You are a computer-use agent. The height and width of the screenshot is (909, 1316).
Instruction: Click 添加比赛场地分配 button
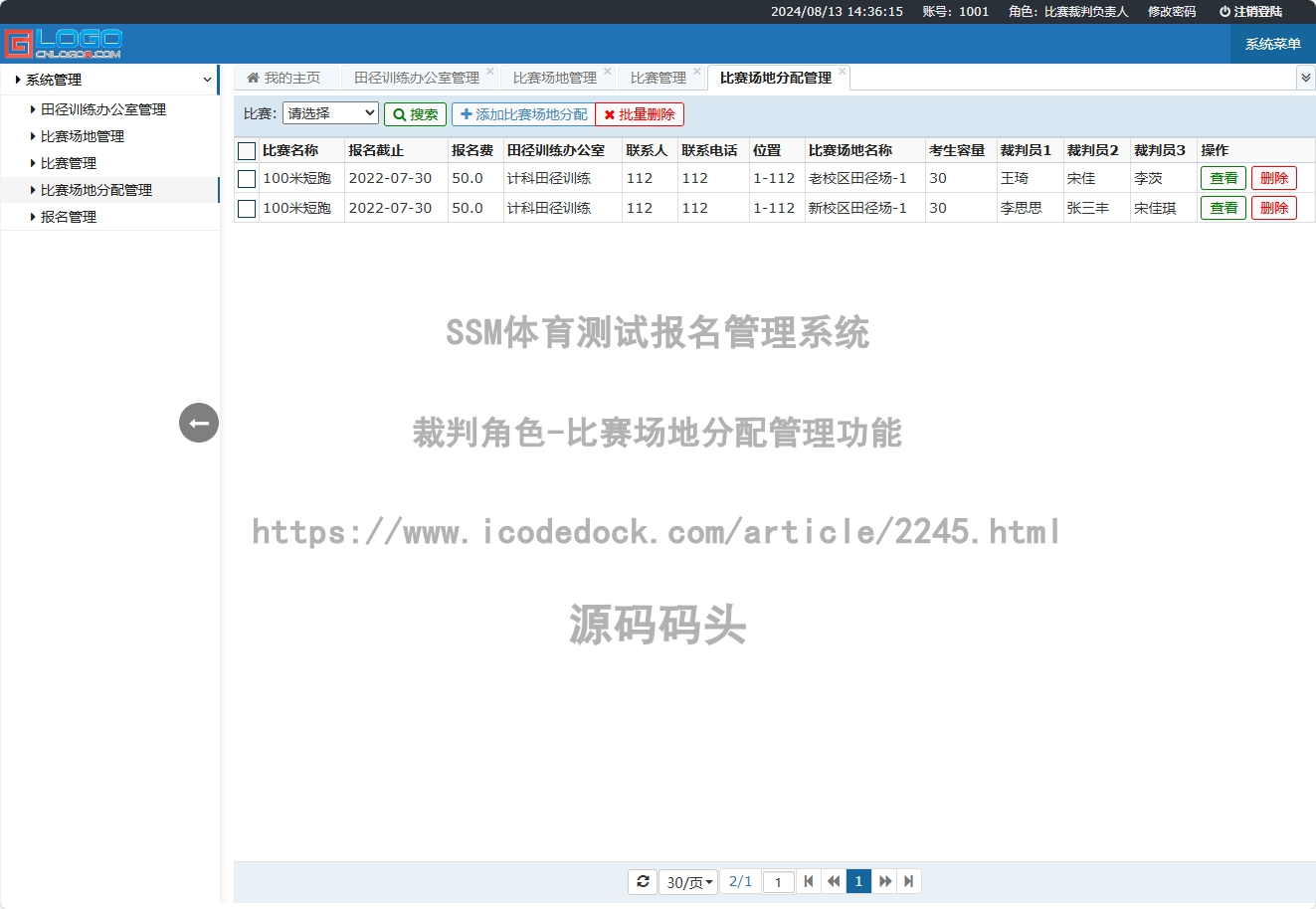tap(523, 114)
